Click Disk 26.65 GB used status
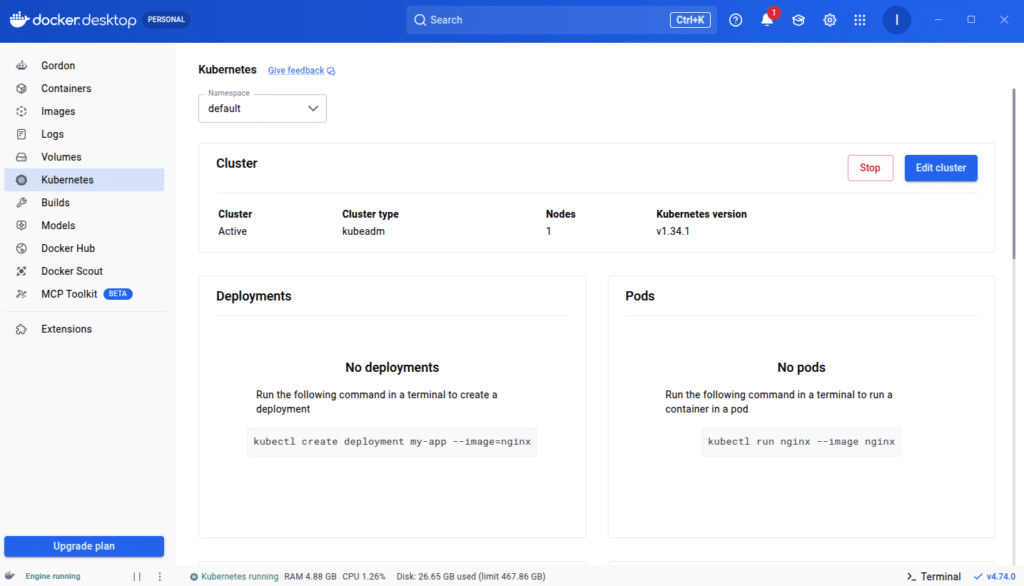This screenshot has height=586, width=1024. [471, 576]
